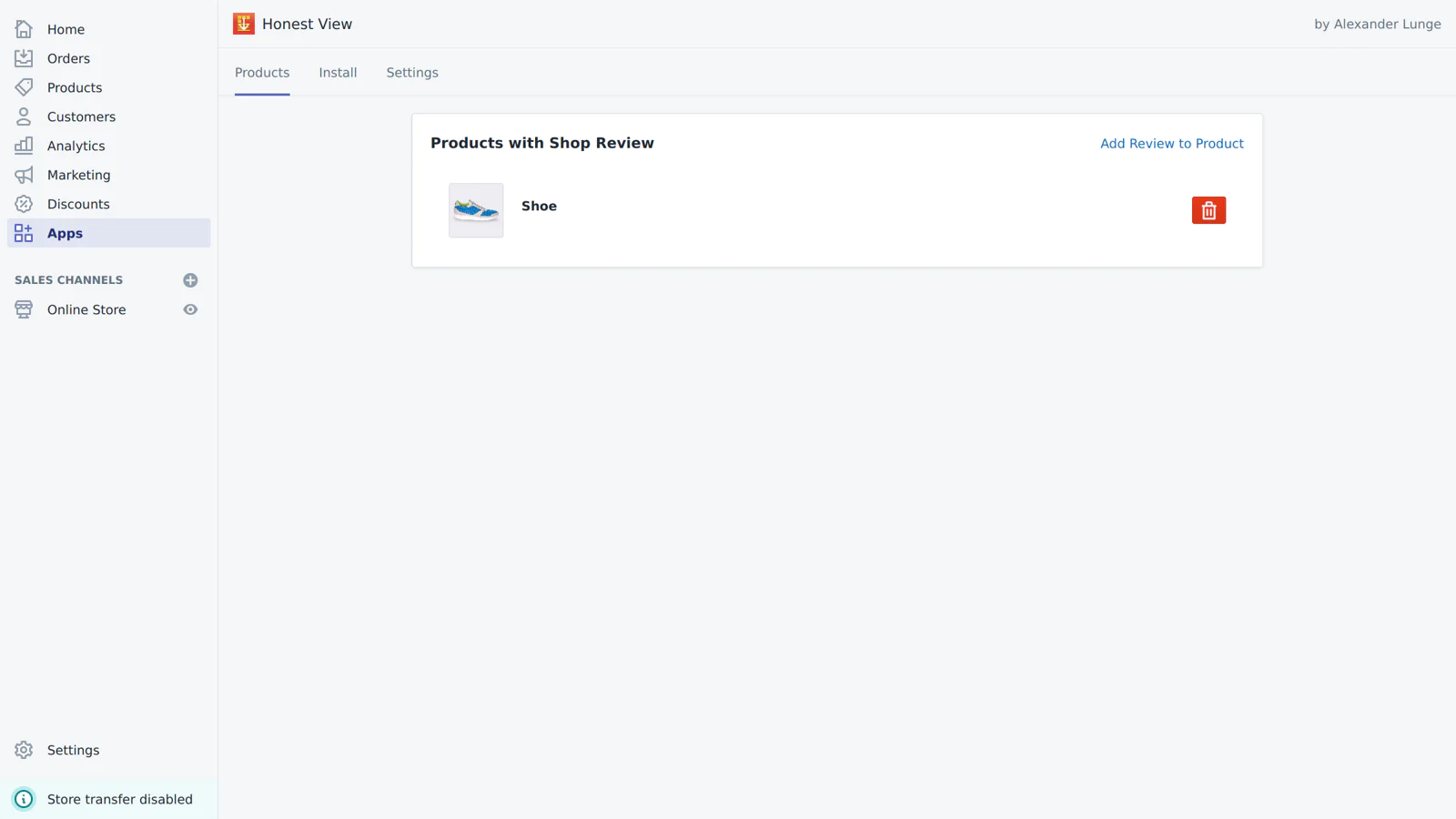Click the Honest View app title
Image resolution: width=1456 pixels, height=819 pixels.
pos(307,24)
